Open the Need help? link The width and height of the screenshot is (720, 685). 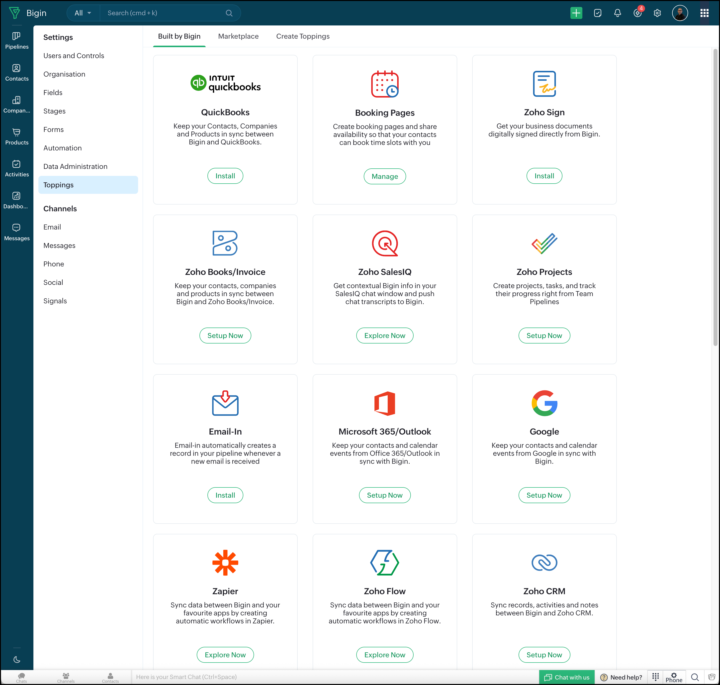coord(621,677)
